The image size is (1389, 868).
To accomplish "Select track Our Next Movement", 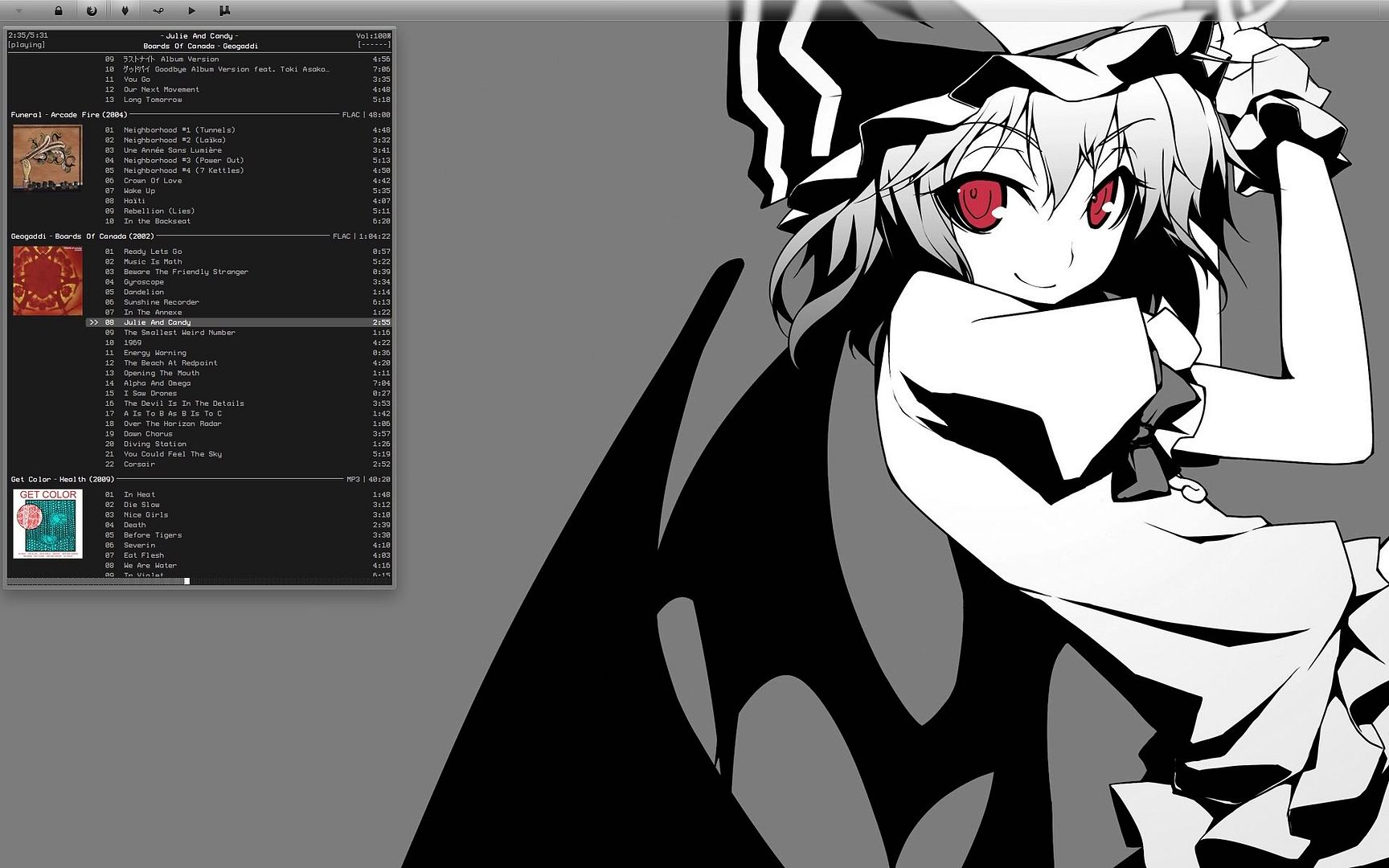I will tap(239, 89).
